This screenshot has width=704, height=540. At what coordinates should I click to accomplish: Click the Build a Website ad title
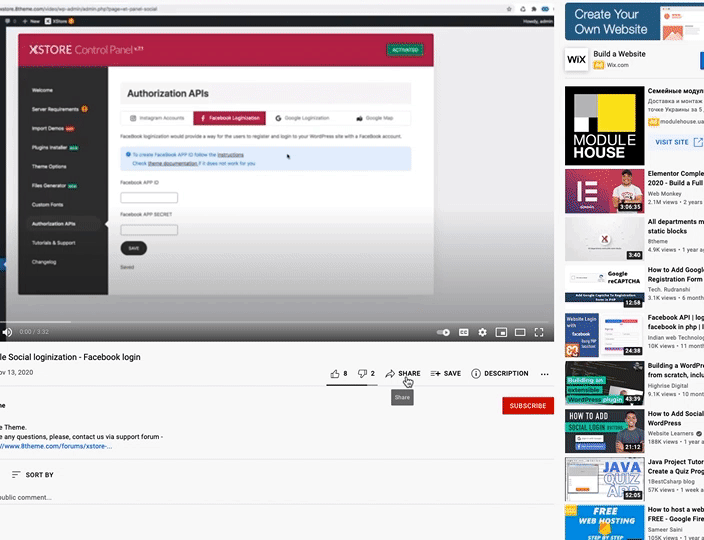[619, 54]
